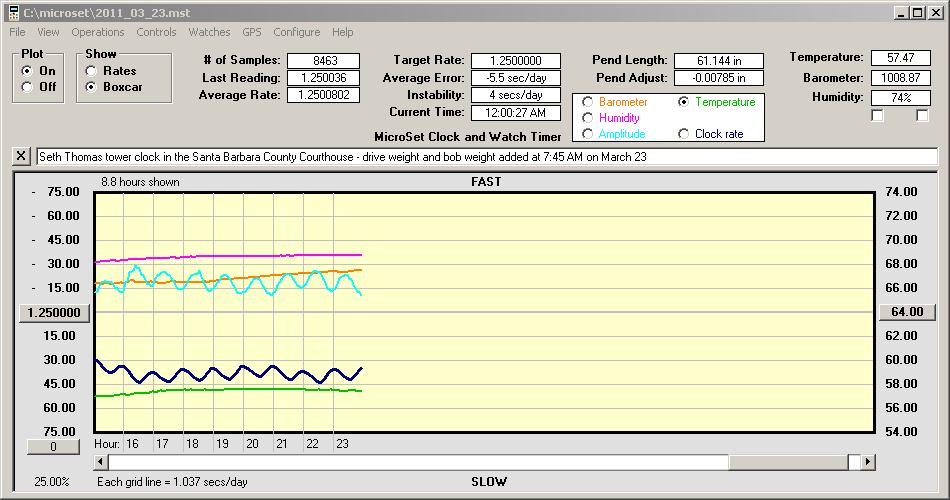The image size is (950, 500).
Task: Click the Humidity reading field
Action: [900, 98]
